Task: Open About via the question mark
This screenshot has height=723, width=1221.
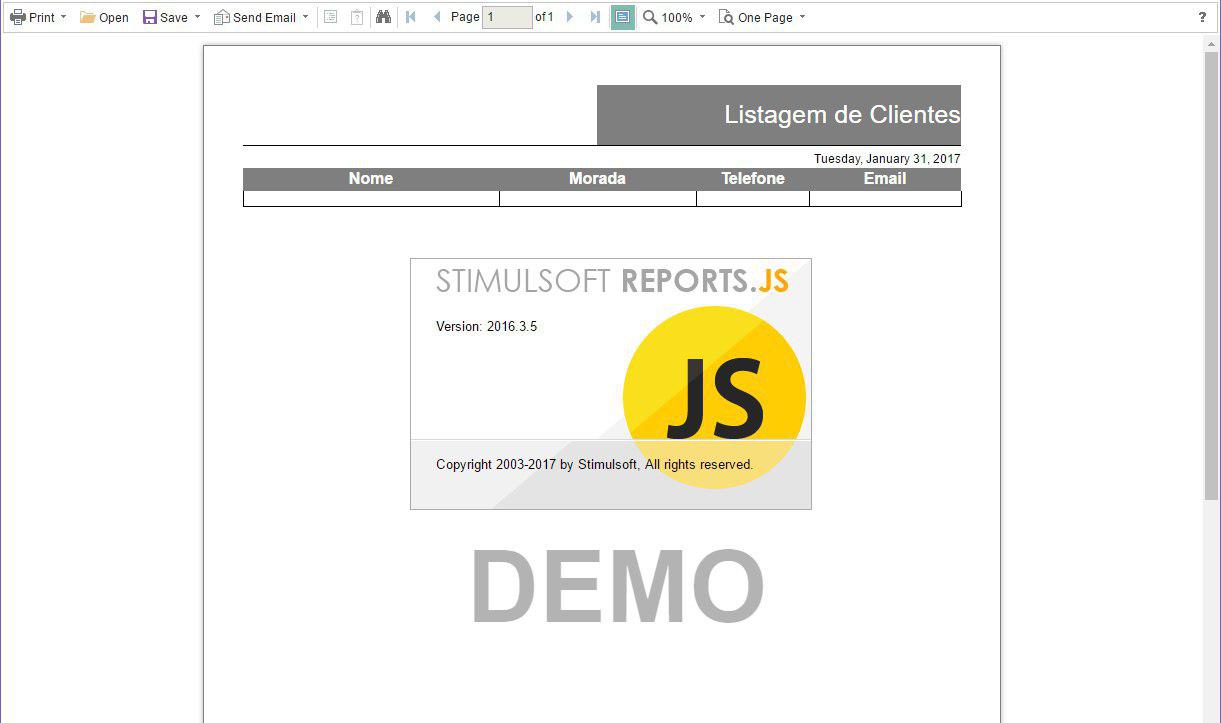Action: pyautogui.click(x=1202, y=17)
